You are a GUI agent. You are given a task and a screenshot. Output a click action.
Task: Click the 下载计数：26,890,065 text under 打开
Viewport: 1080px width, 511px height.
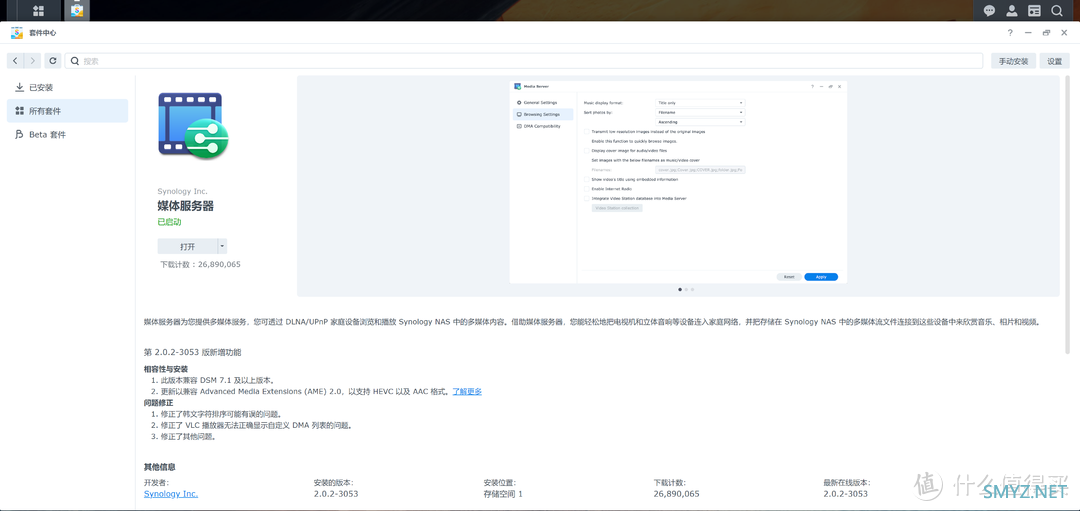tap(200, 264)
